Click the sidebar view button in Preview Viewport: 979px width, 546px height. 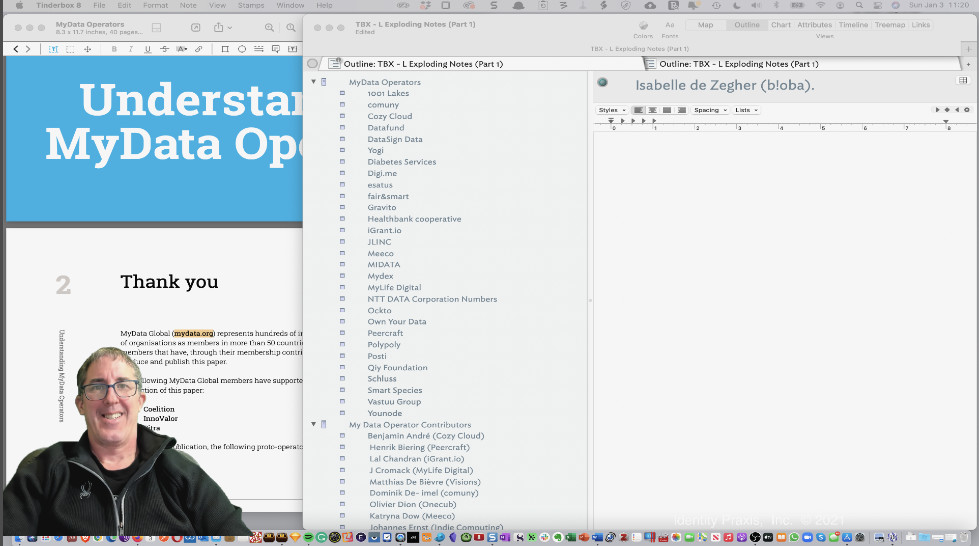coord(156,27)
